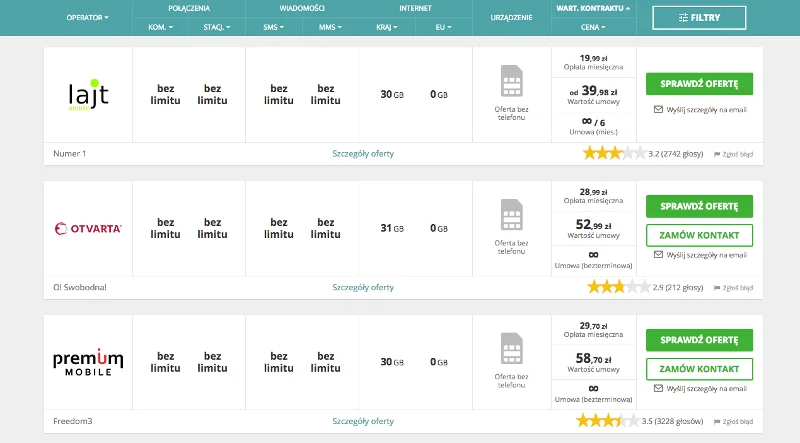Click flag icon for Freedom3 offer

pyautogui.click(x=717, y=422)
